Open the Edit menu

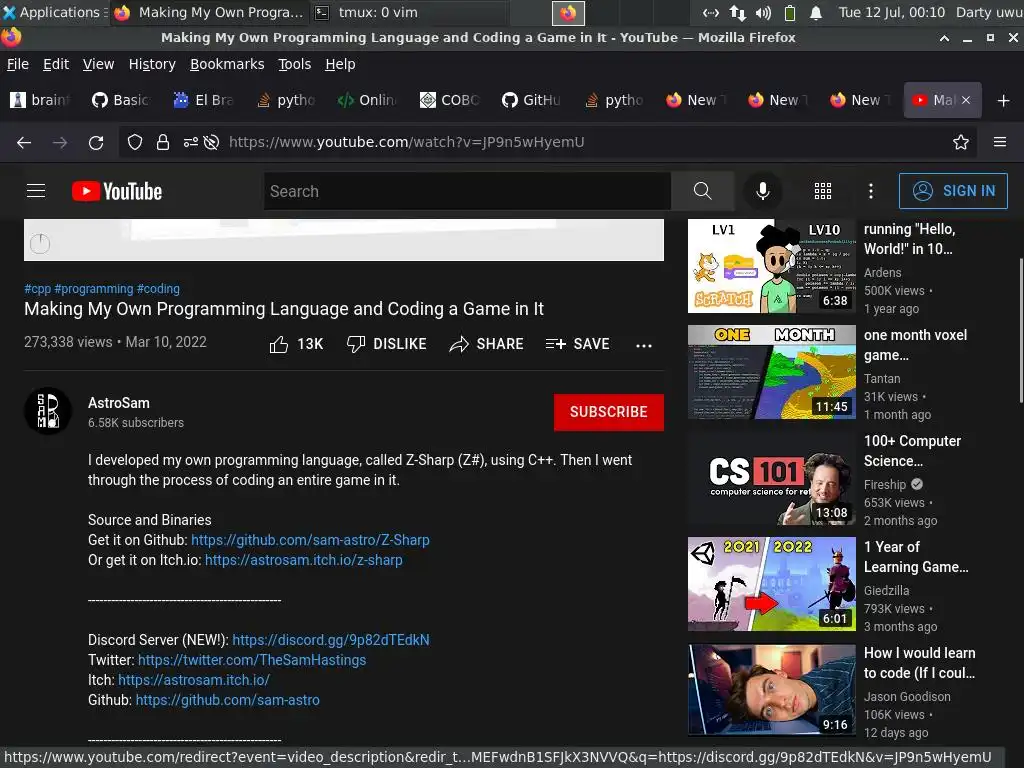coord(56,64)
